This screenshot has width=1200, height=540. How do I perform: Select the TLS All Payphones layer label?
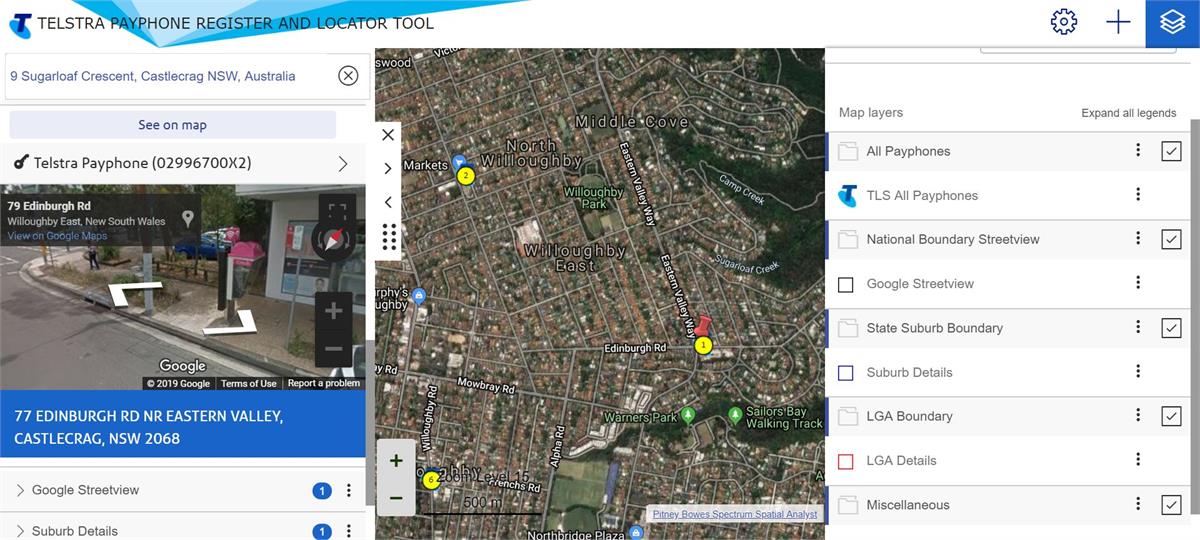click(x=922, y=196)
